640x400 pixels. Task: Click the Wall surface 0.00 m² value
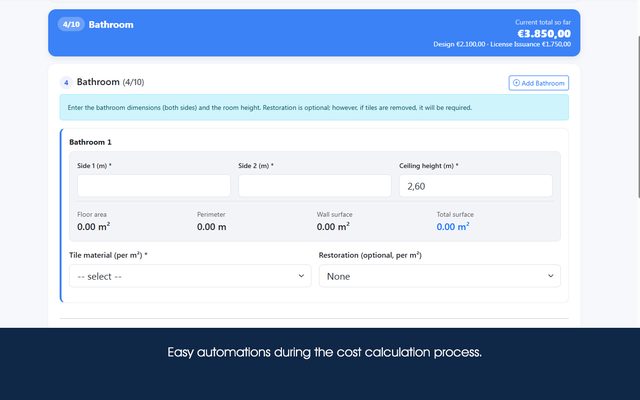click(333, 227)
